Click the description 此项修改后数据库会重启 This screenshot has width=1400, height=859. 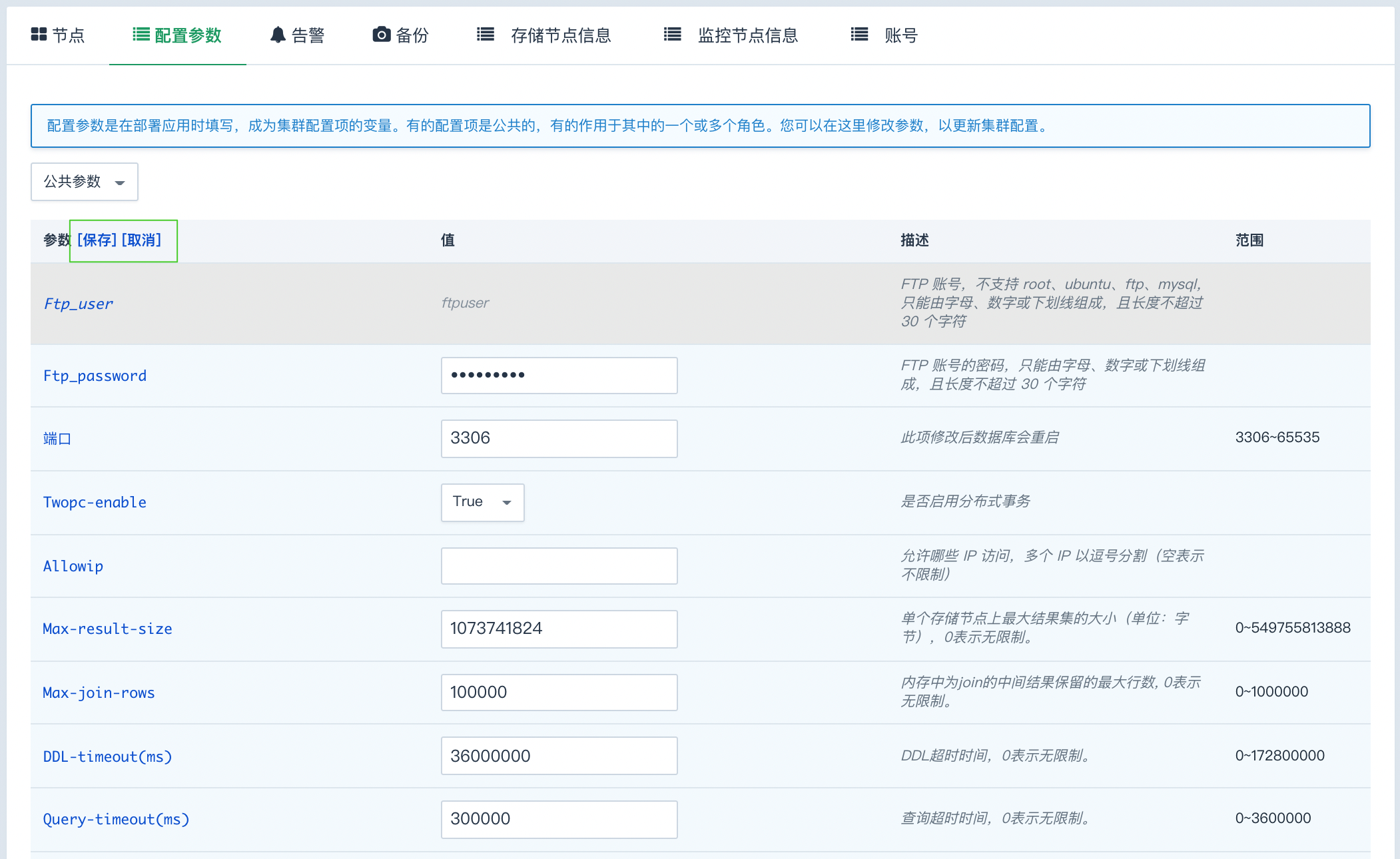coord(980,437)
